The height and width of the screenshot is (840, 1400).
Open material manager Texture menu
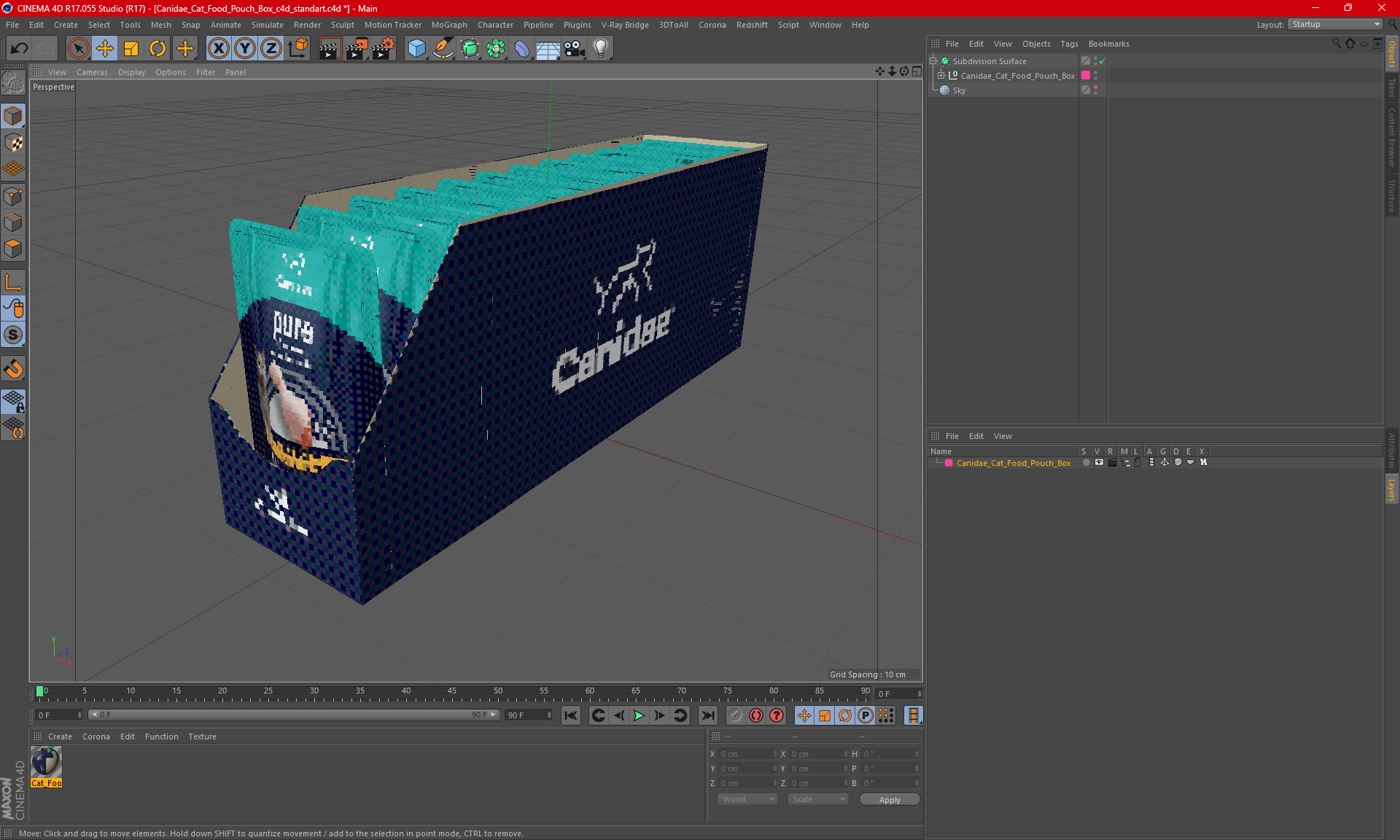click(202, 736)
